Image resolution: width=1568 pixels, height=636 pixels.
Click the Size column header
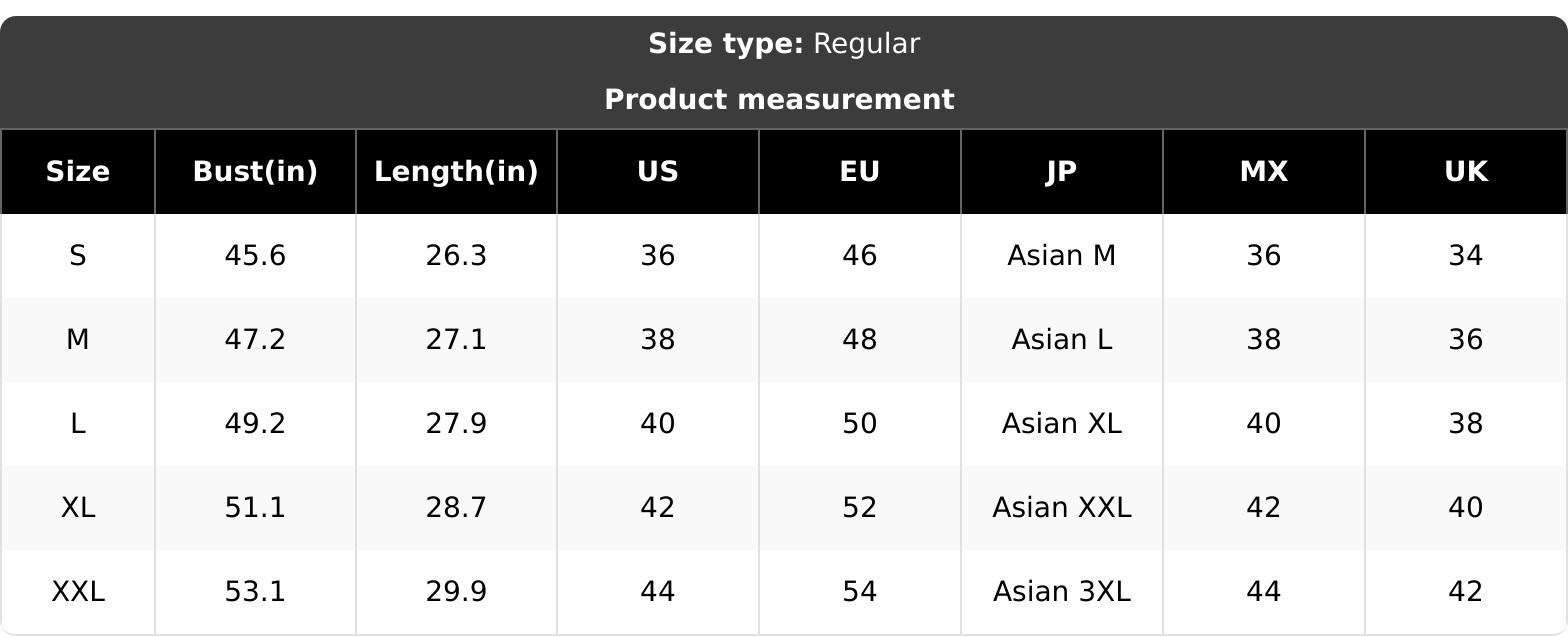[x=77, y=172]
